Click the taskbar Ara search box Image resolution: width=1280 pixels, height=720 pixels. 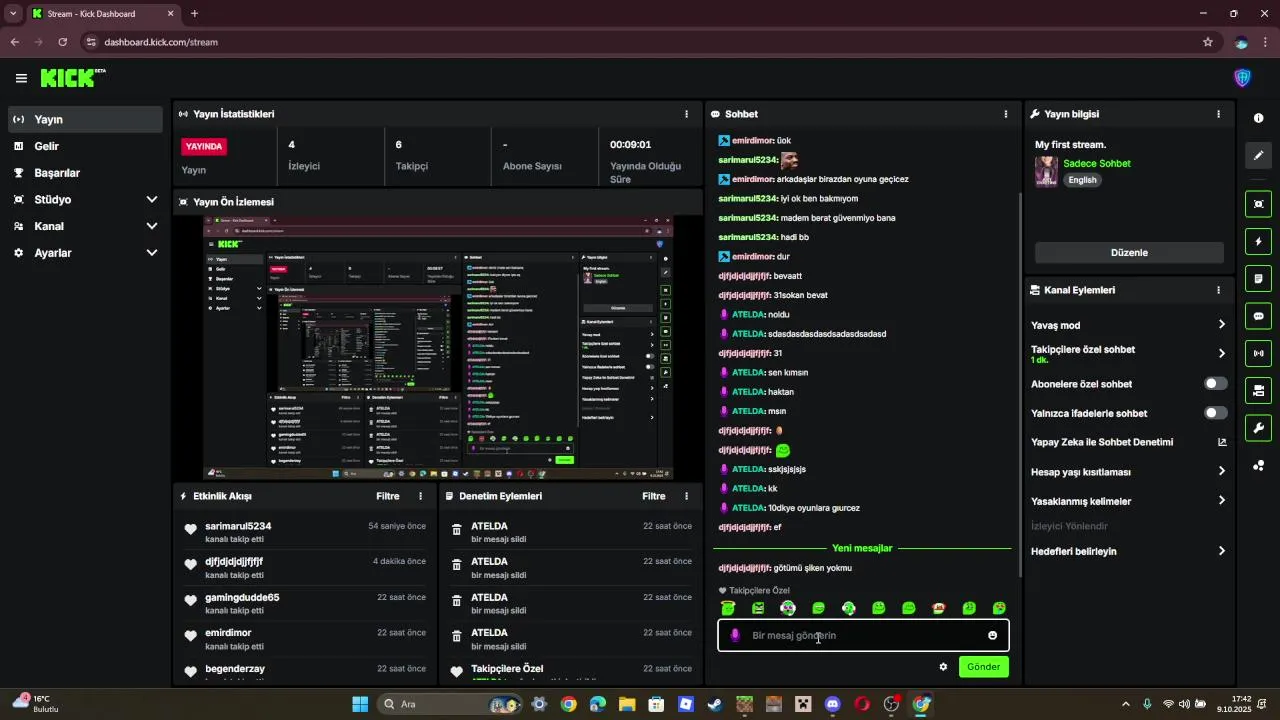pos(451,704)
